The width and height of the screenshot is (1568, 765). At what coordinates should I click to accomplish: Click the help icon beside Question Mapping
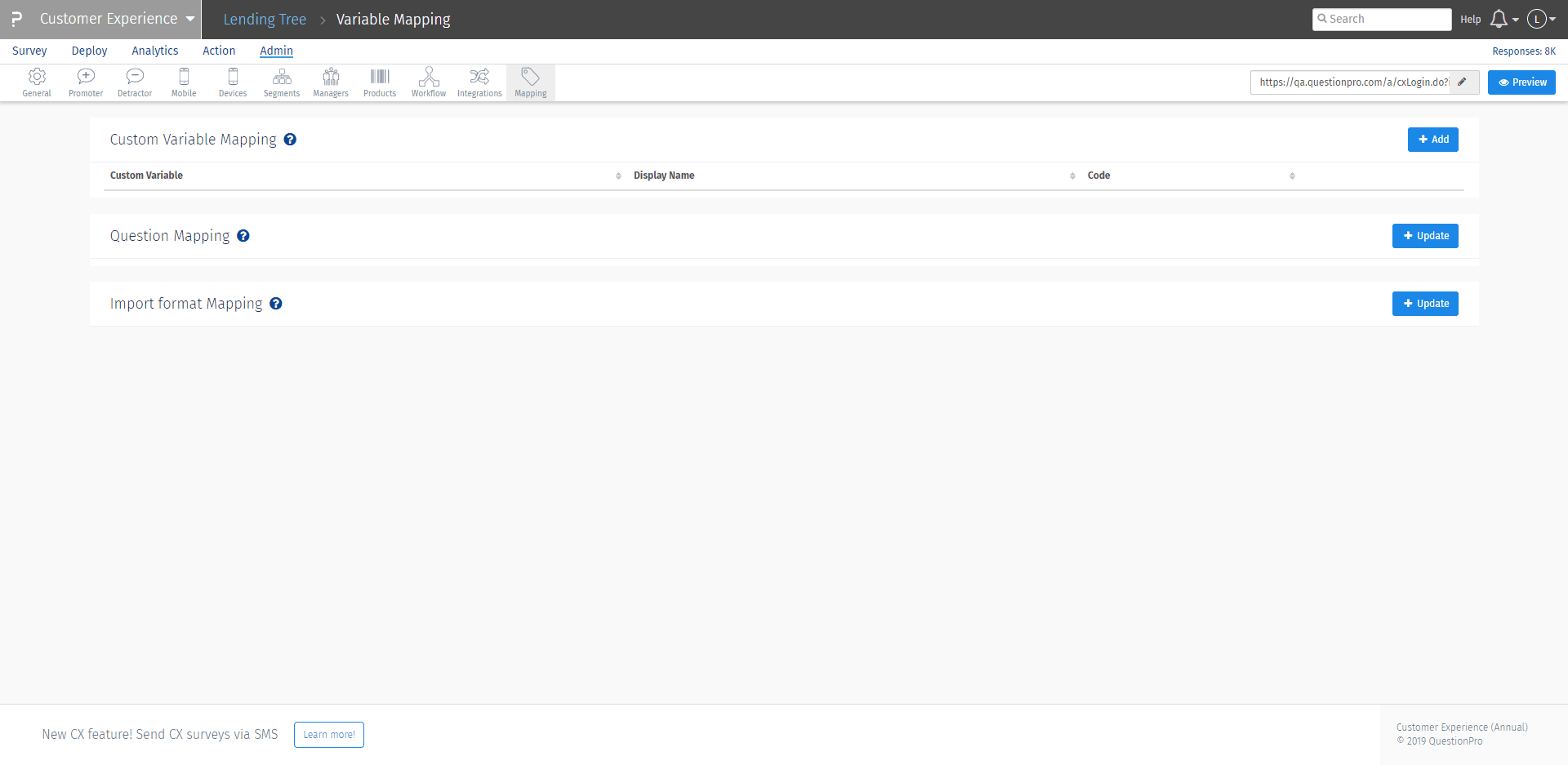coord(243,236)
